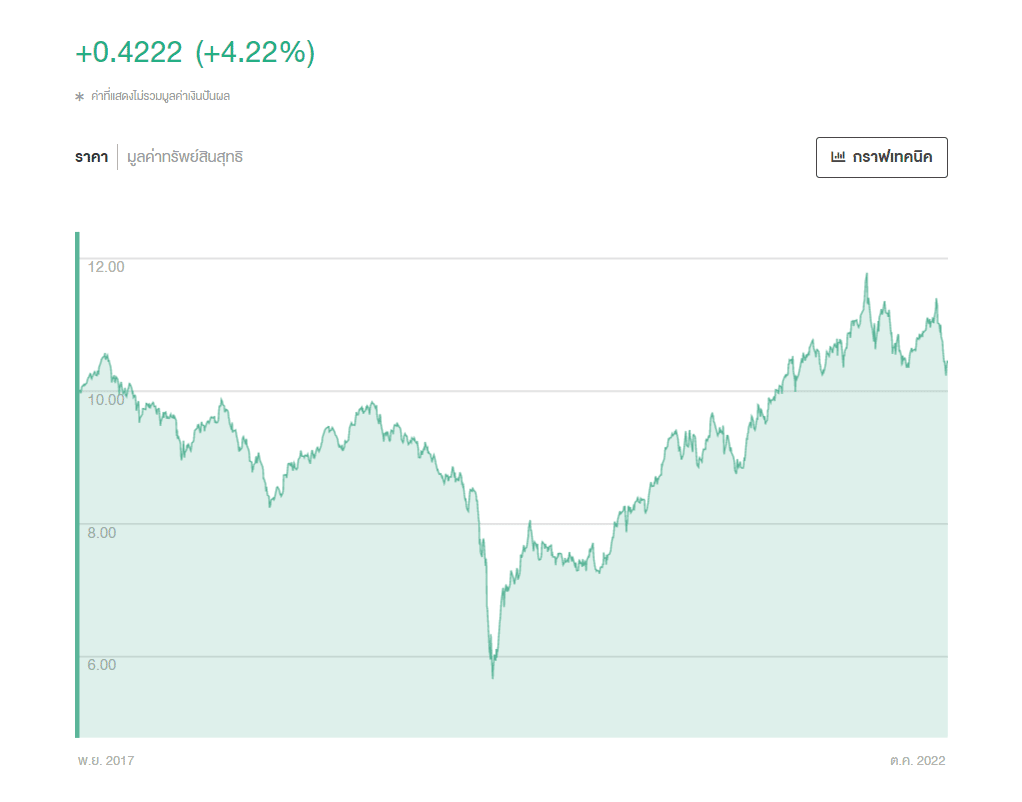Click the highest peak of the price line
Viewport: 1022px width, 802px height.
tap(866, 275)
